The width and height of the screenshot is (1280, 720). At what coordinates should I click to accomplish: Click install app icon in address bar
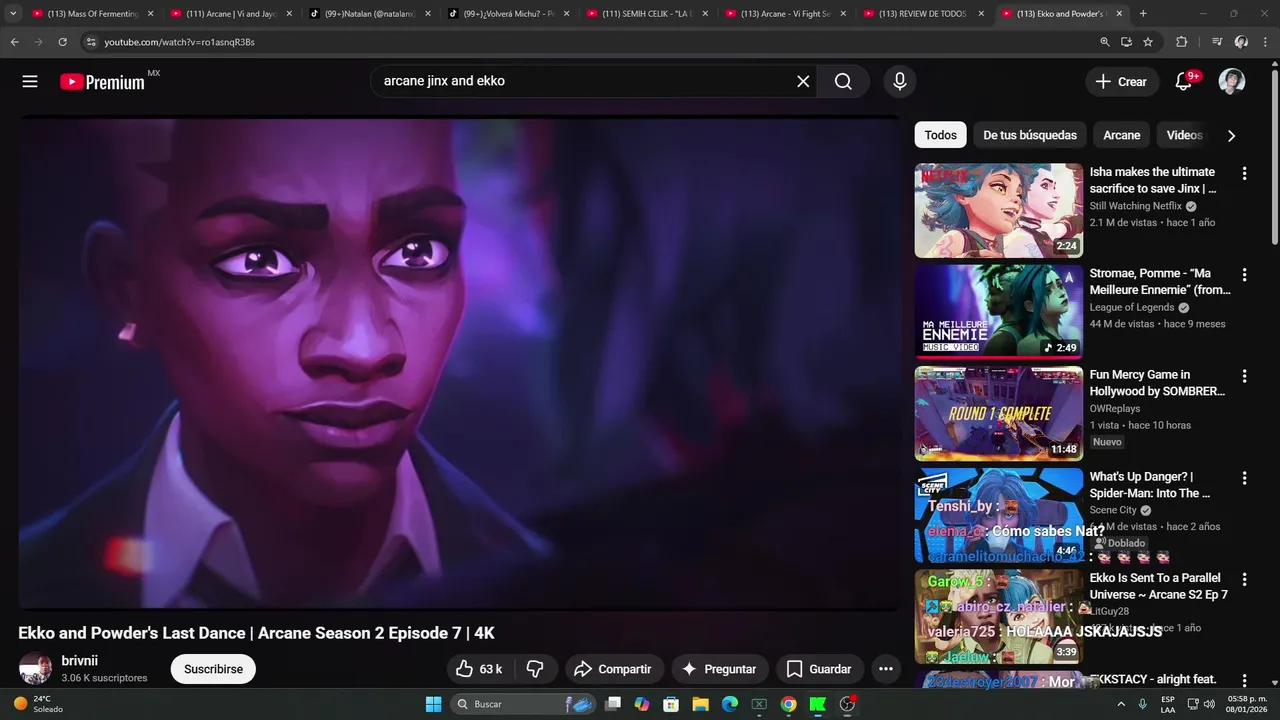[x=1126, y=42]
